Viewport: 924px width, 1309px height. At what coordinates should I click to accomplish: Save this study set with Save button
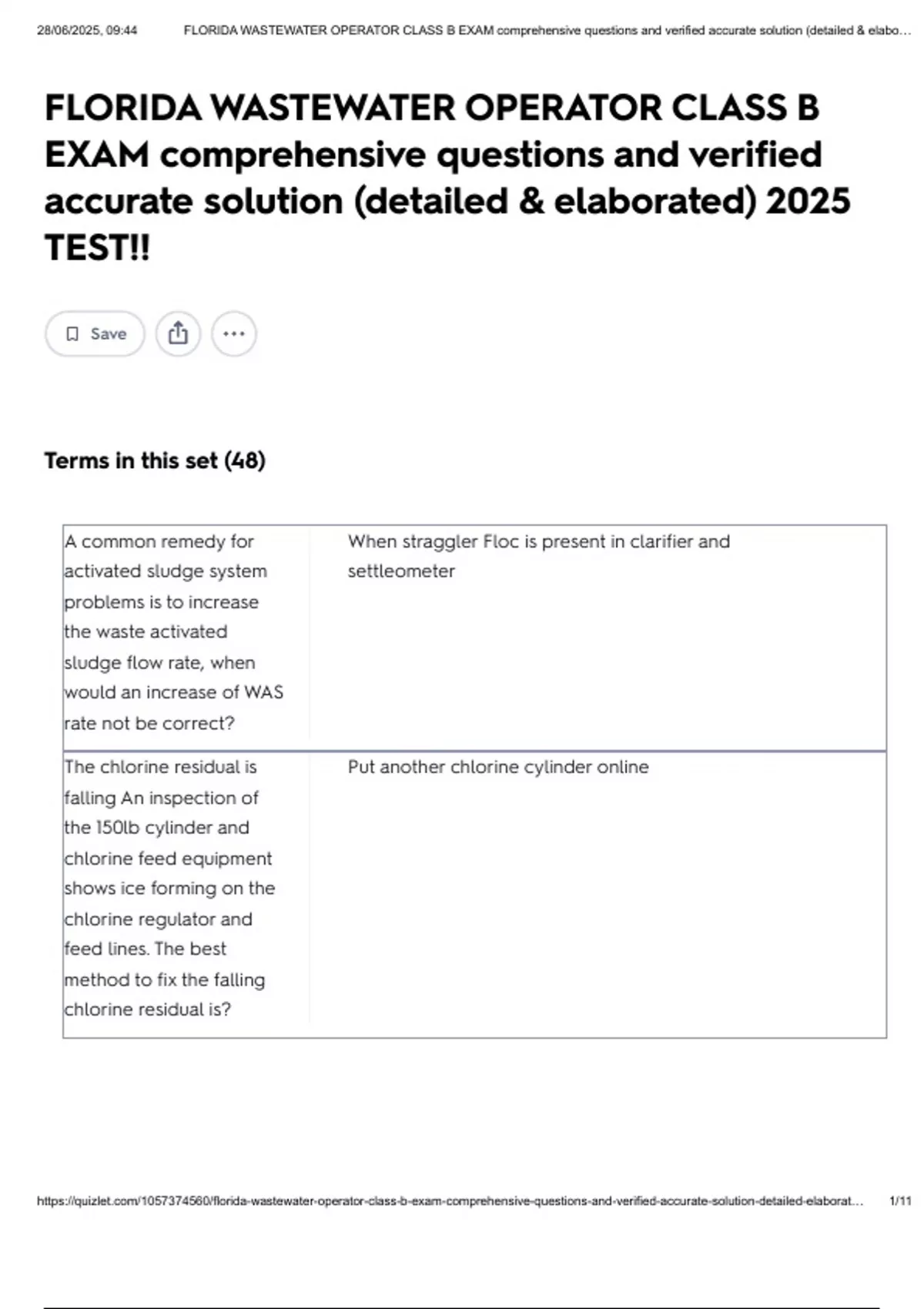[95, 333]
